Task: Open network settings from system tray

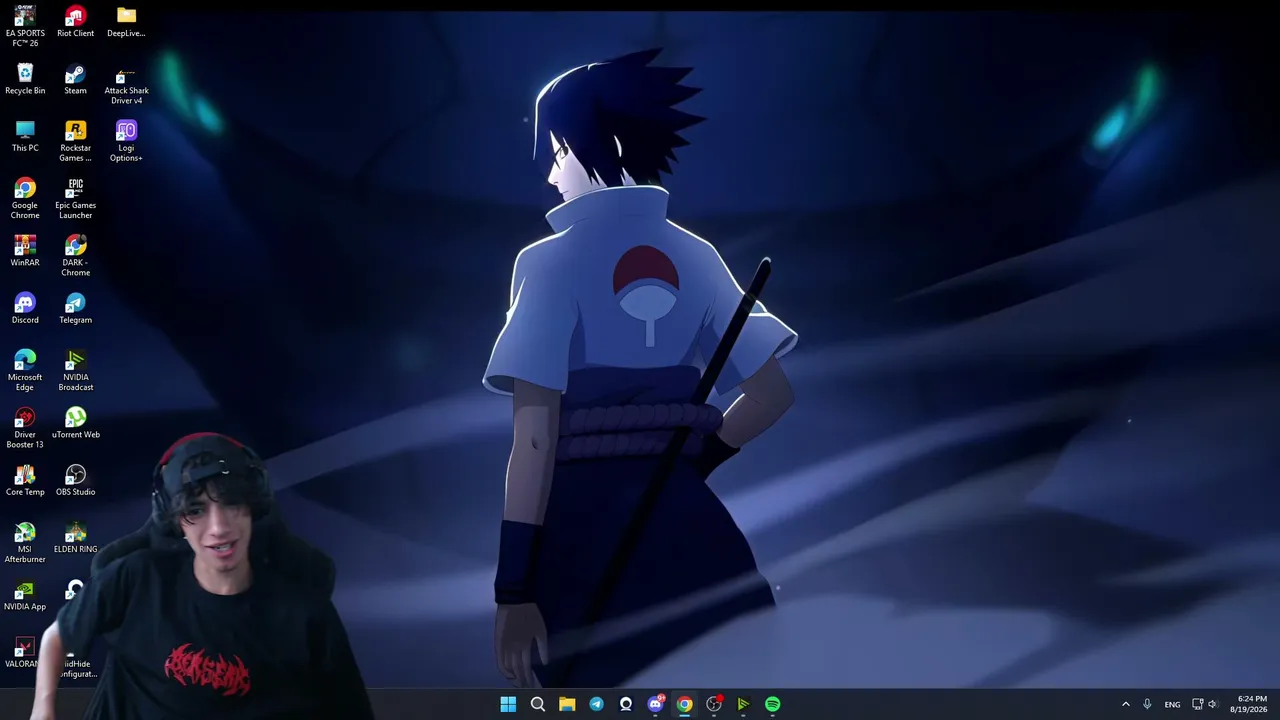Action: click(x=1197, y=704)
